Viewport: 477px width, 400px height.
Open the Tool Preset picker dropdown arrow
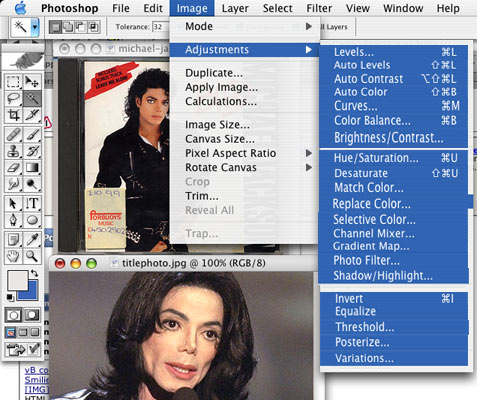35,27
